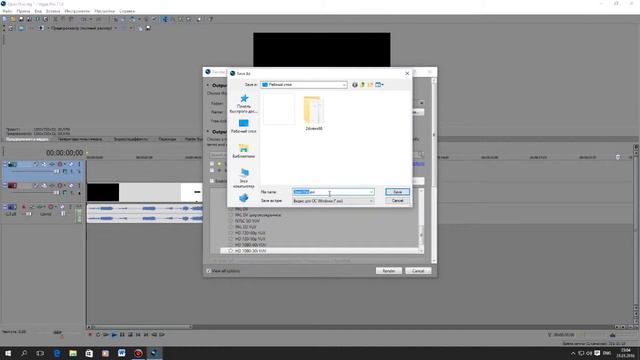Open the Вставка menu
This screenshot has width=640, height=360.
[x=53, y=11]
